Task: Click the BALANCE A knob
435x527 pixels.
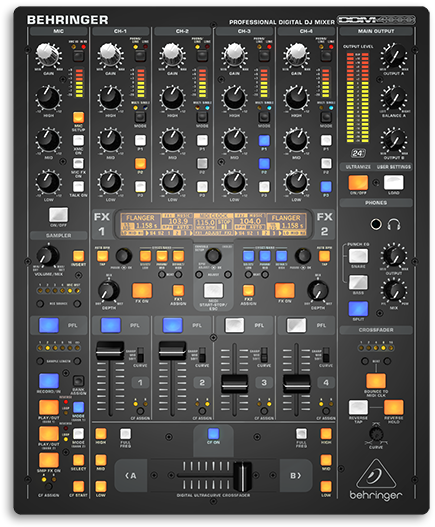Action: tap(393, 97)
